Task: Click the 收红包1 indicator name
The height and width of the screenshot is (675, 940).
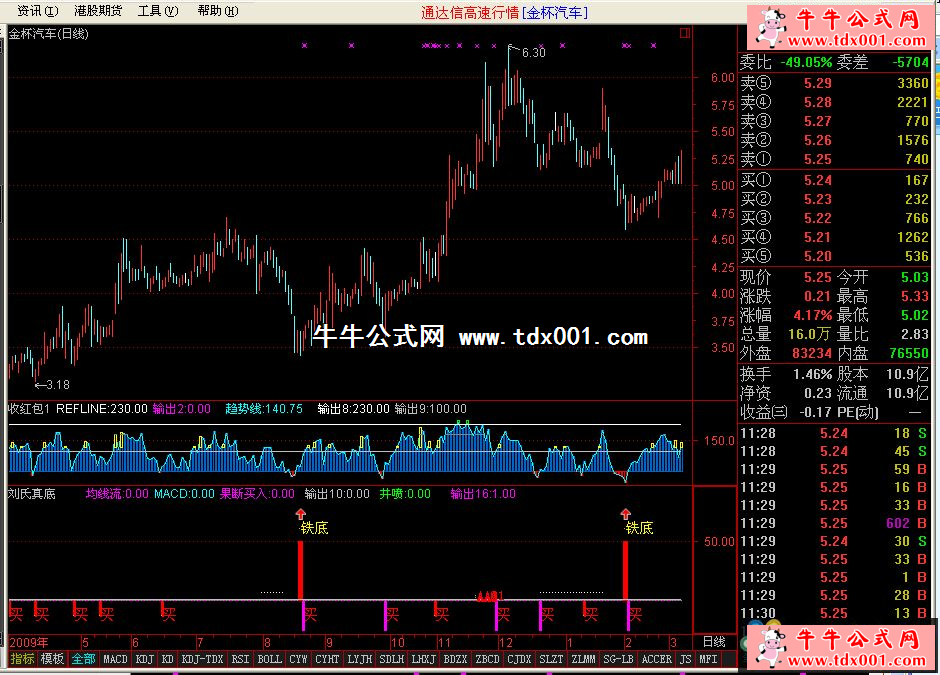Action: tap(29, 409)
